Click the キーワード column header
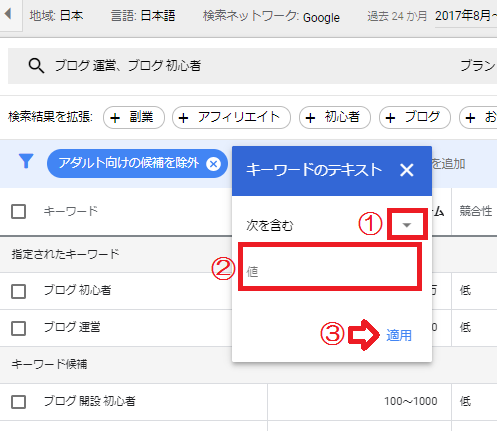 (x=71, y=211)
